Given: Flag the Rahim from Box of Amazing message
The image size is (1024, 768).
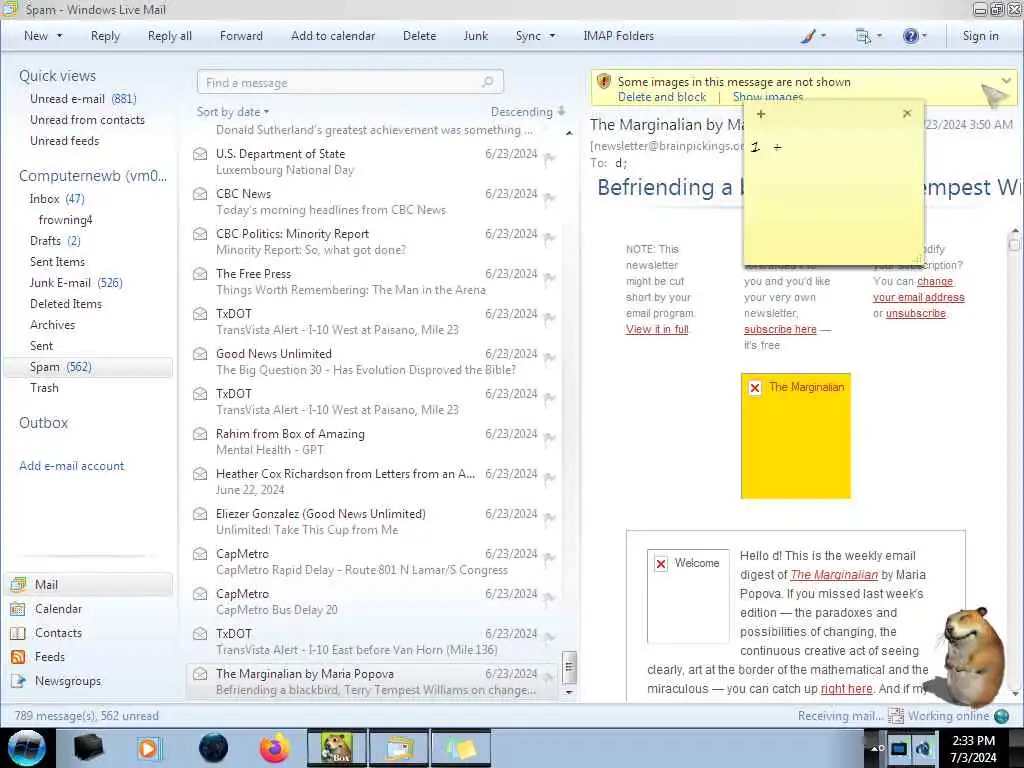Looking at the screenshot, I should (549, 438).
